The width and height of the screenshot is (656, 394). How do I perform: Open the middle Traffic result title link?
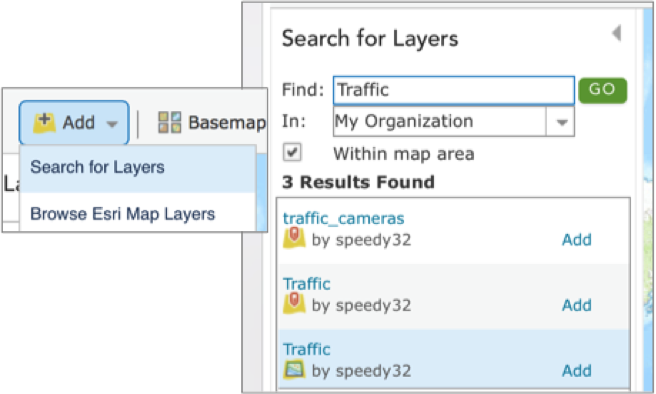(x=307, y=284)
